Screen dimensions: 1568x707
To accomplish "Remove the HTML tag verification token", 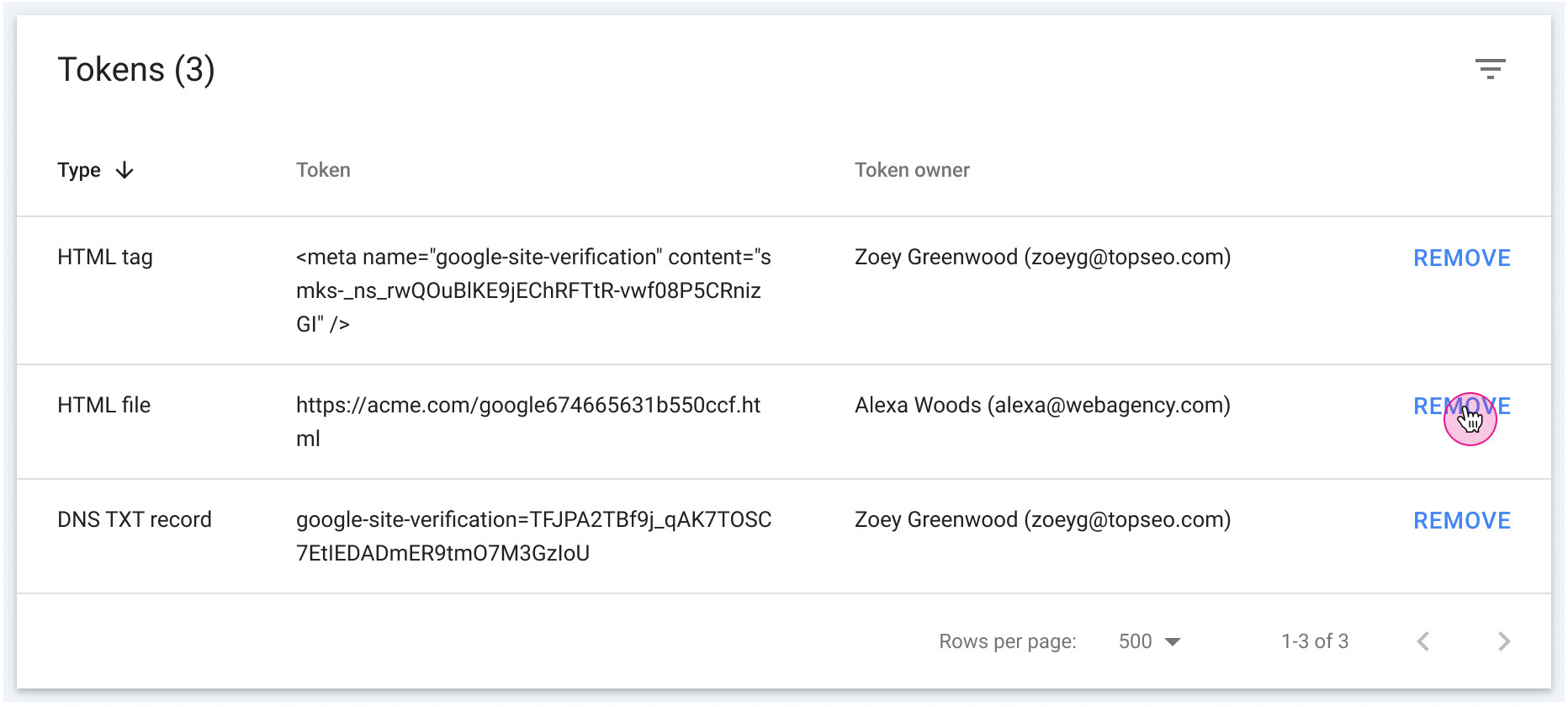I will 1461,258.
